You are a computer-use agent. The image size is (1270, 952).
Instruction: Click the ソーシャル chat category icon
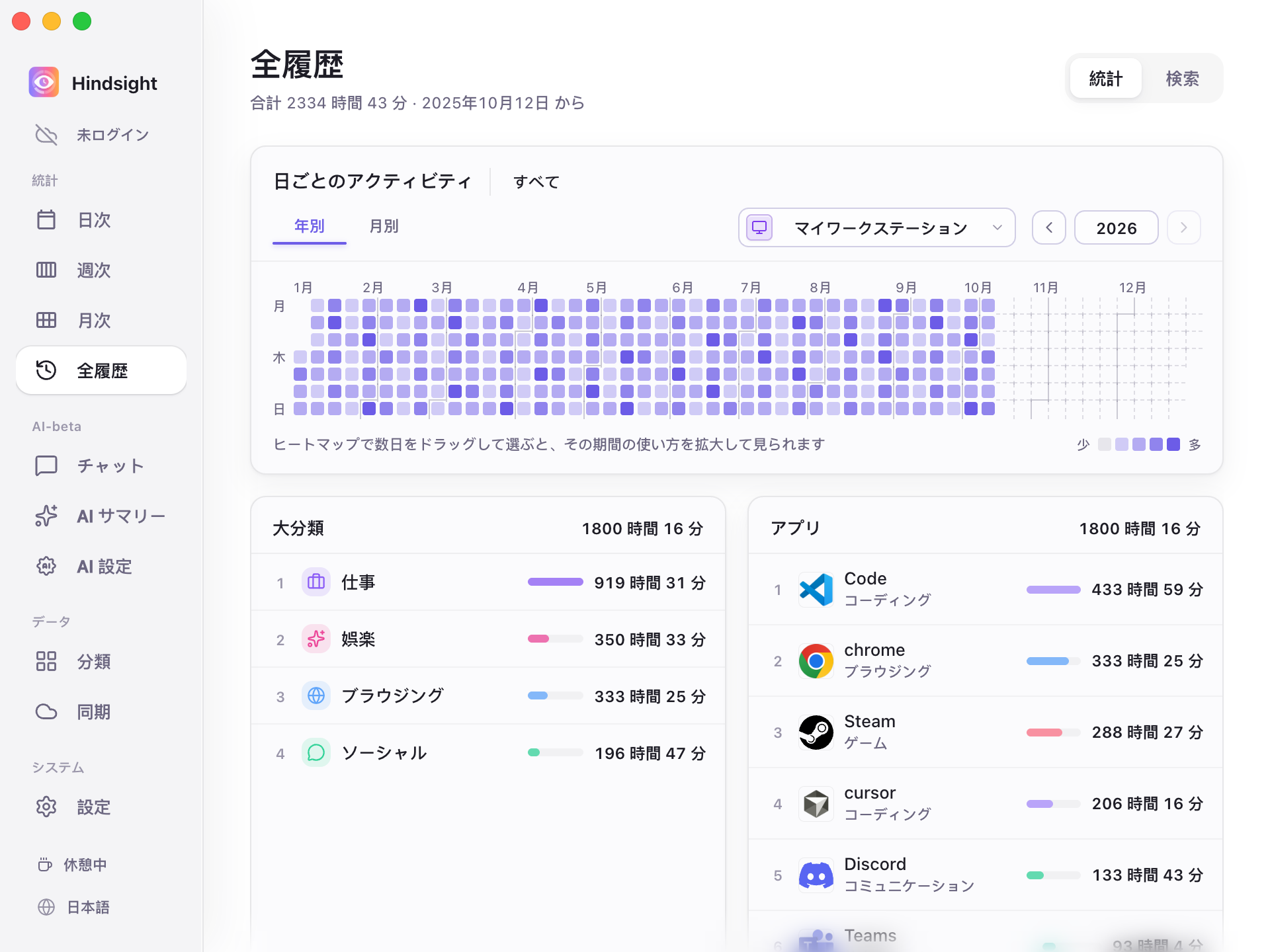coord(316,752)
